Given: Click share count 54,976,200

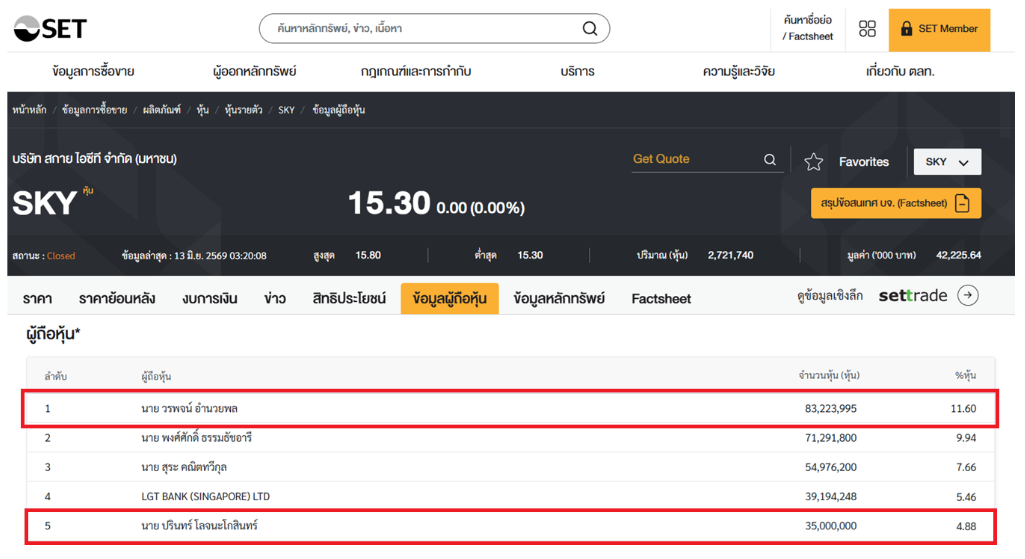Looking at the screenshot, I should click(830, 467).
